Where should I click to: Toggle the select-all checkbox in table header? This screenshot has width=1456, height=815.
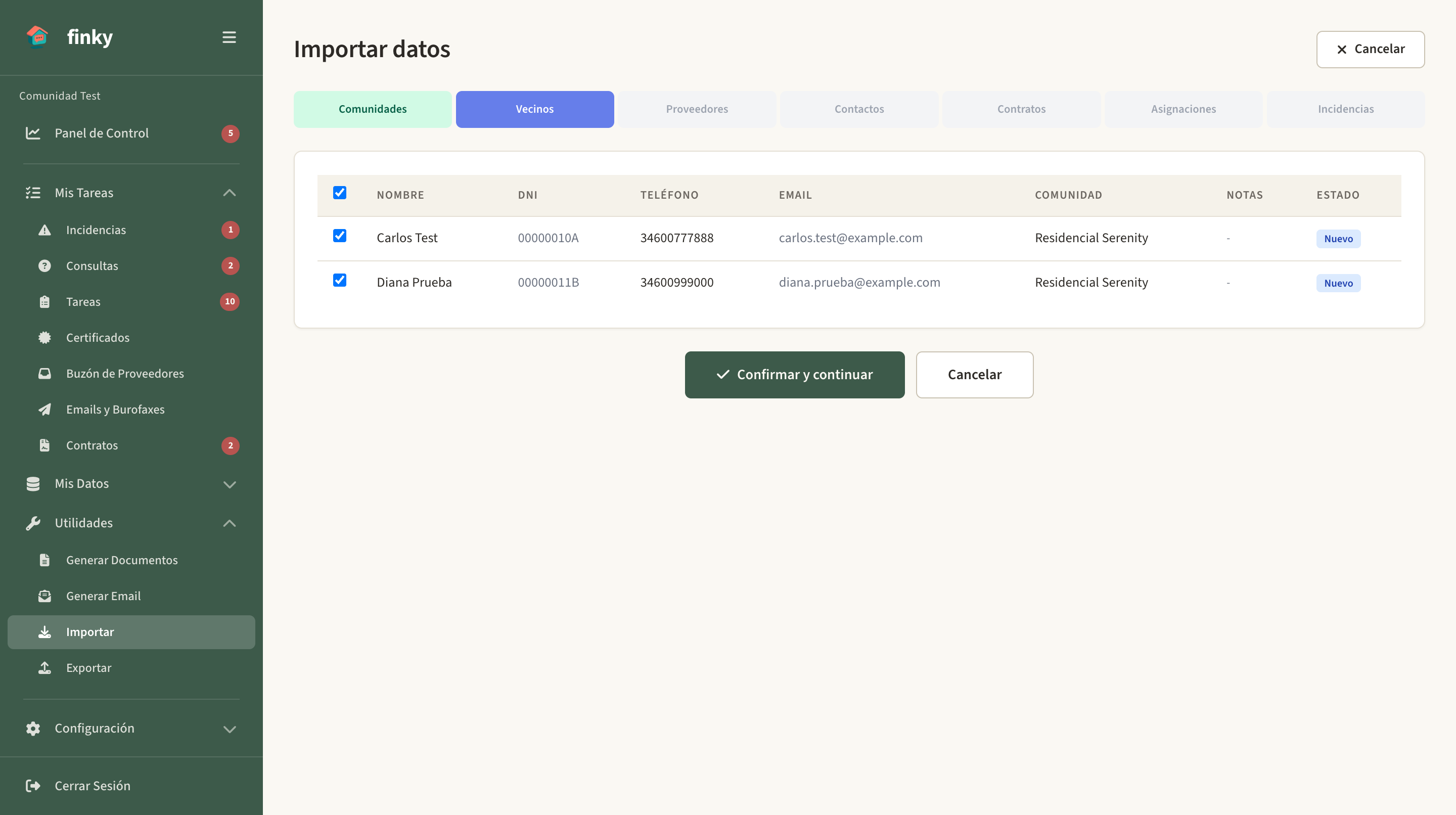[x=340, y=193]
